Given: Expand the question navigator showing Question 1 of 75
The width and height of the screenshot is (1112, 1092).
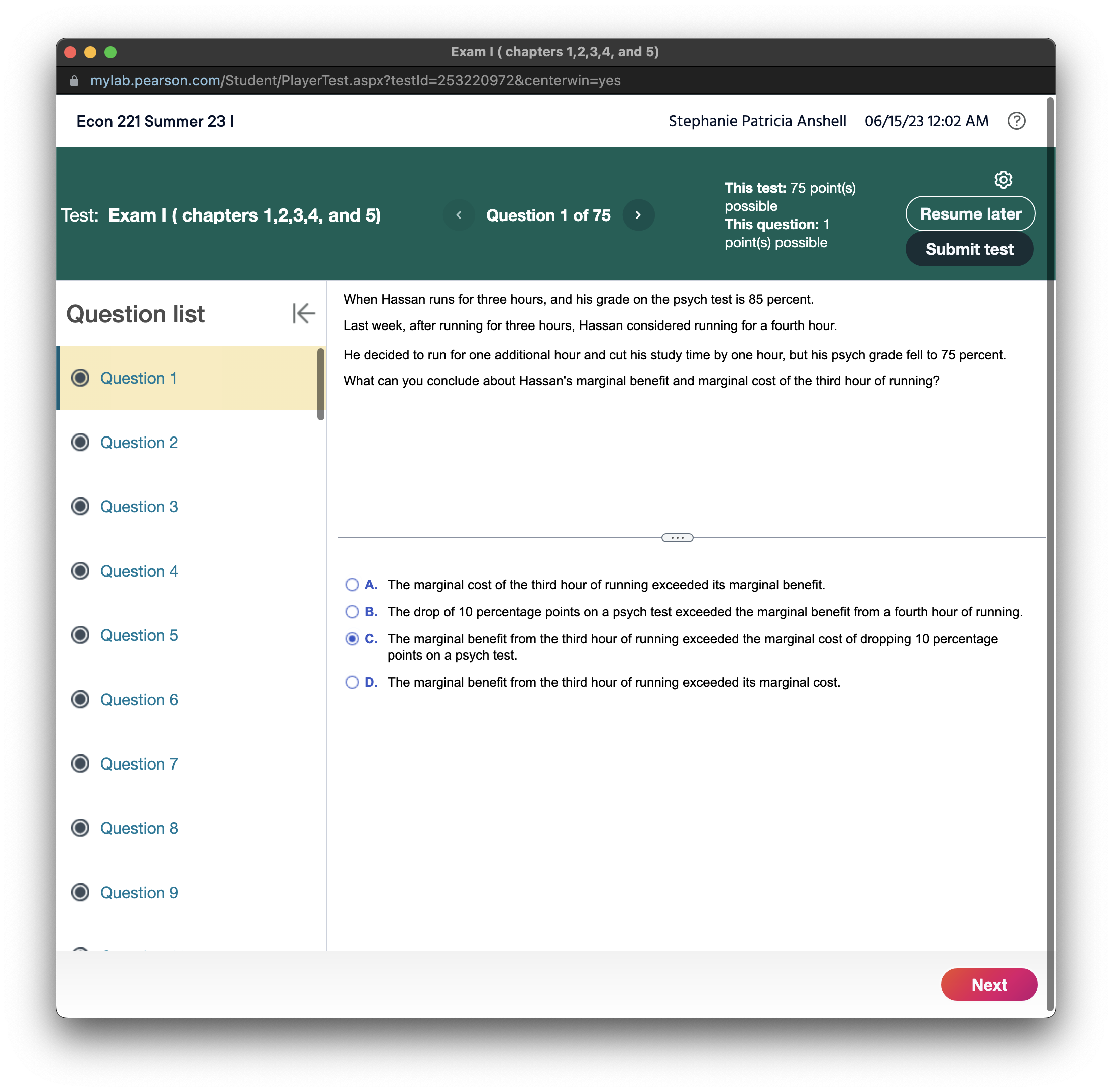Looking at the screenshot, I should pos(547,215).
